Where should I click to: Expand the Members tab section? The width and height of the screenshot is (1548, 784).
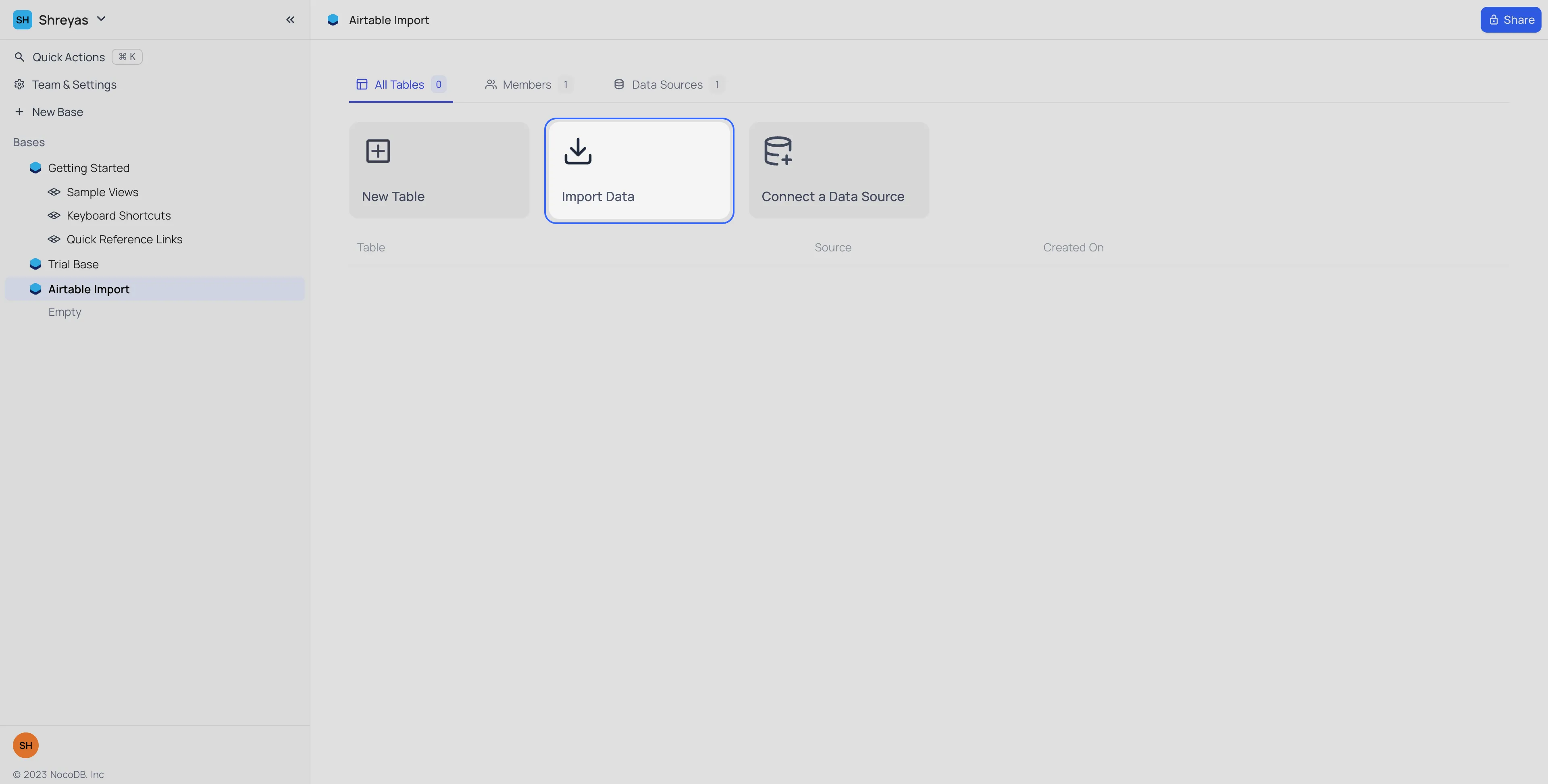click(x=527, y=84)
